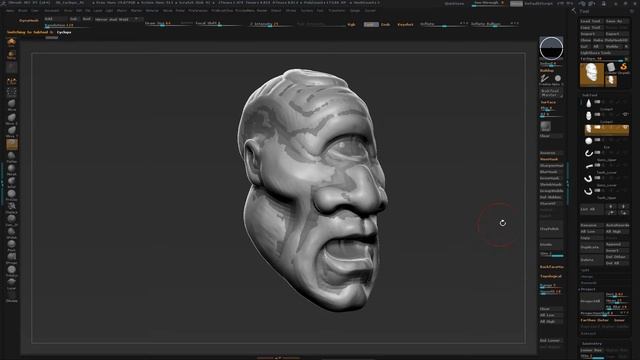
Task: Open the current brush sphere thumbnail
Action: (551, 48)
